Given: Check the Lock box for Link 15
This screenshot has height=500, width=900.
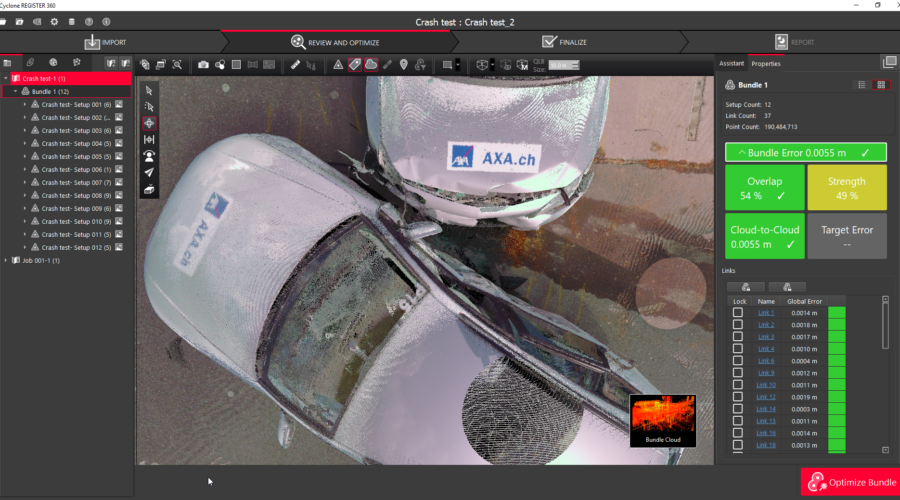Looking at the screenshot, I should pos(738,421).
